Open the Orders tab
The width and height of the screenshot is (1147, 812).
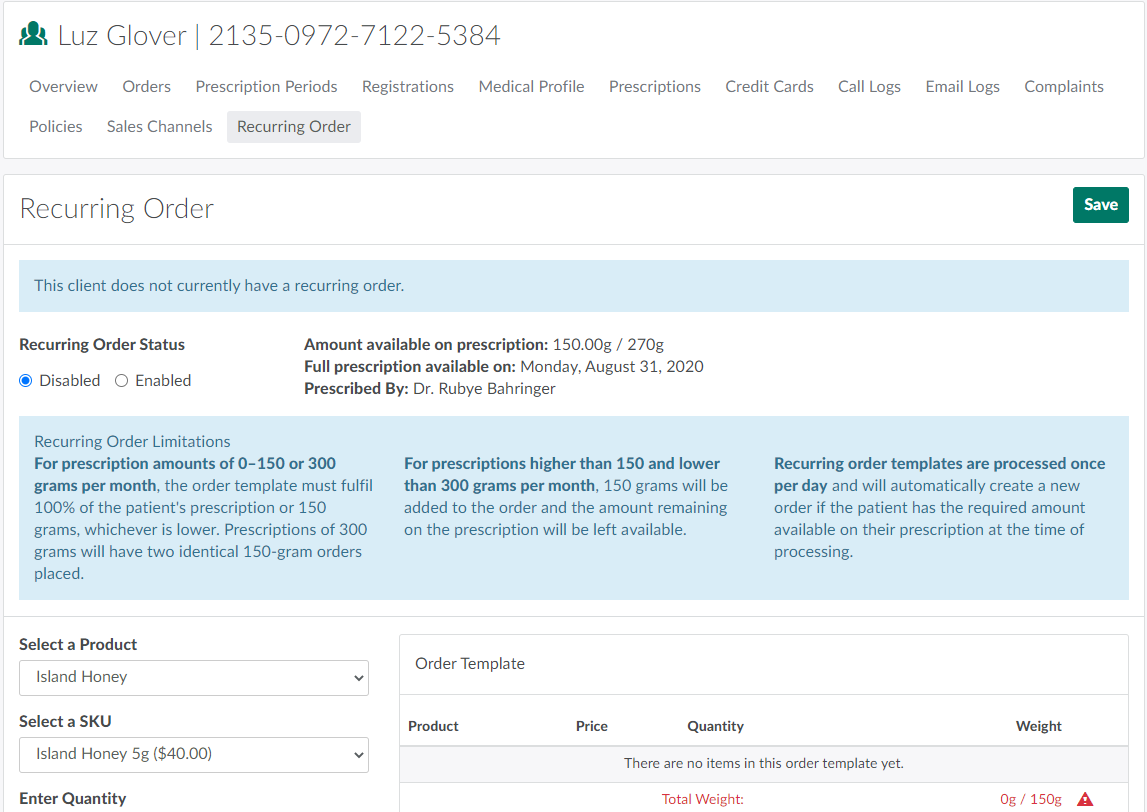(147, 87)
